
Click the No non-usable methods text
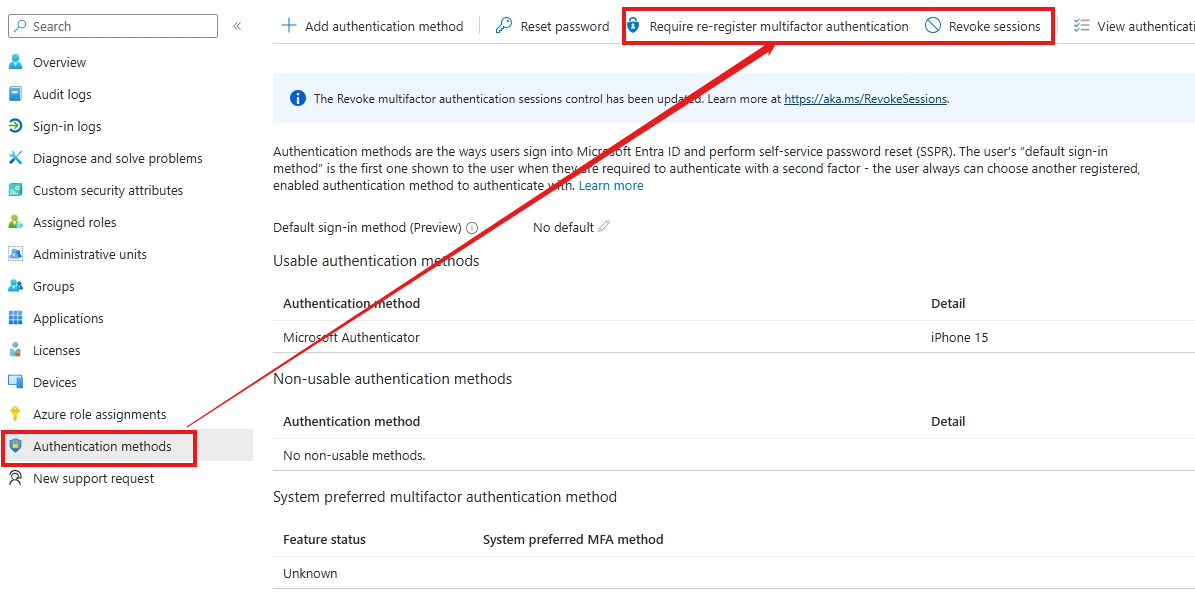click(354, 456)
